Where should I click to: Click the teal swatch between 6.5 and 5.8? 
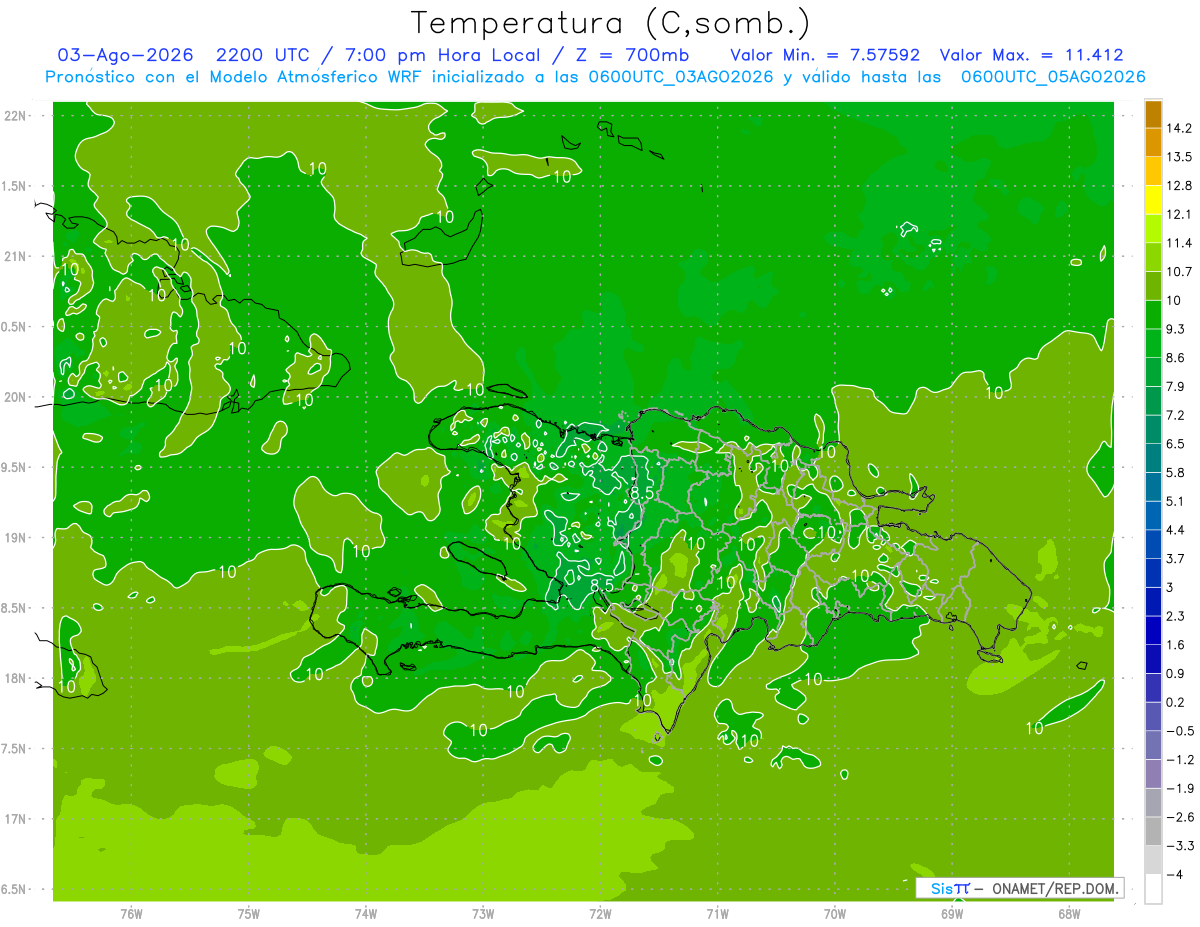click(x=1153, y=459)
